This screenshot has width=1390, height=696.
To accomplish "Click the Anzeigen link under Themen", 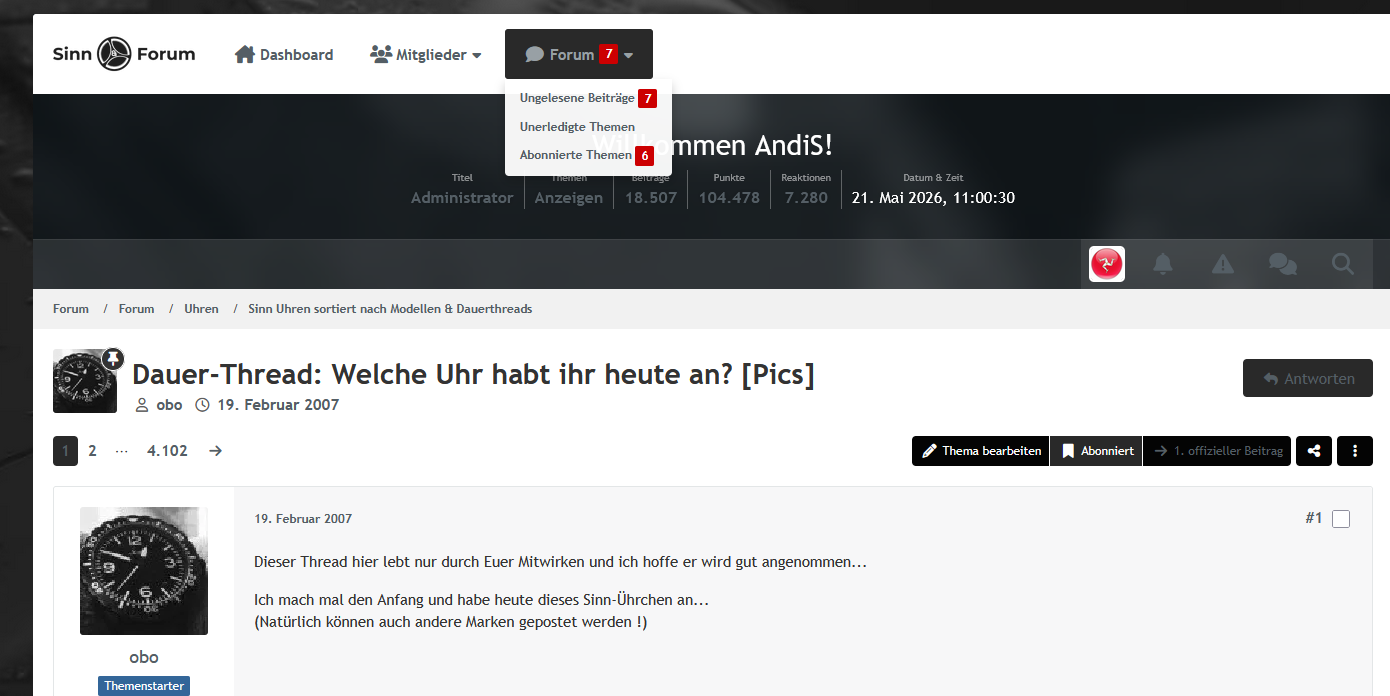I will (x=569, y=198).
